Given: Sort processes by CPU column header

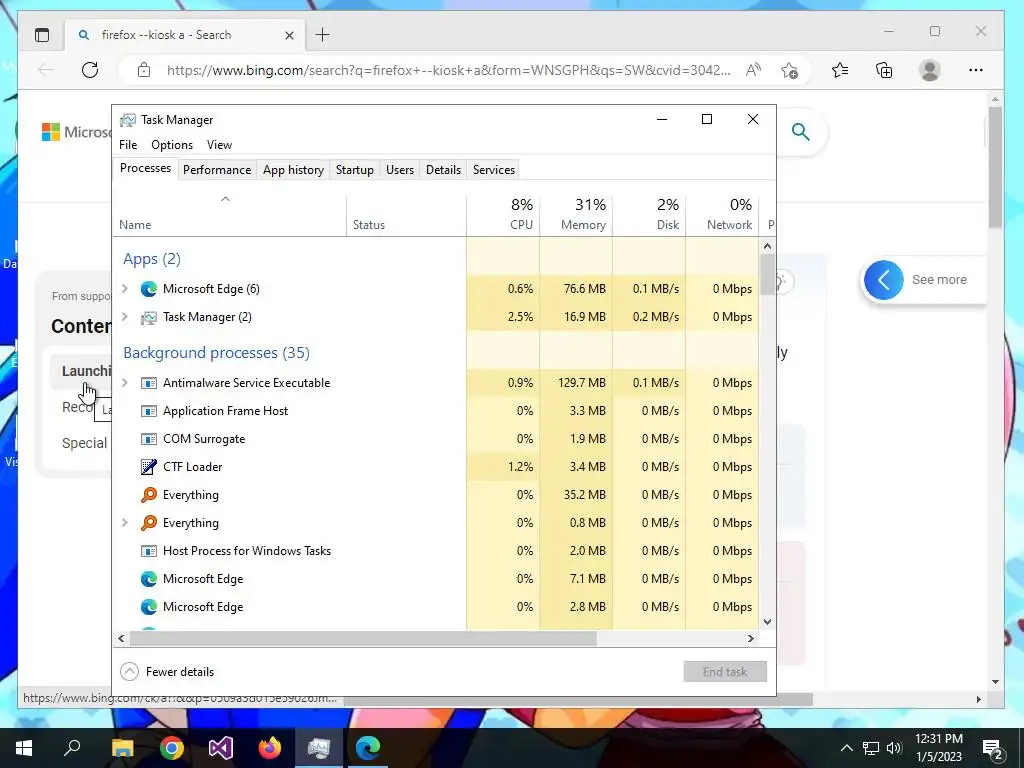Looking at the screenshot, I should click(504, 214).
